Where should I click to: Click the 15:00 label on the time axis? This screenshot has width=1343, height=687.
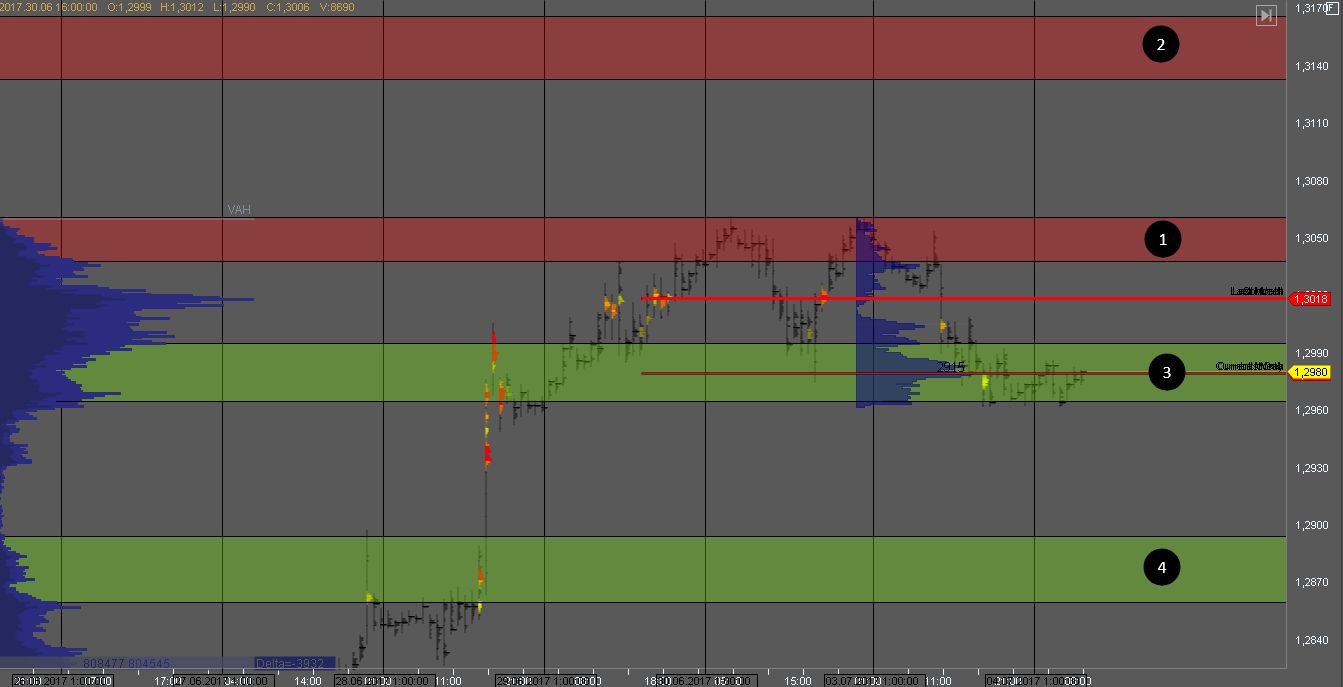[797, 681]
